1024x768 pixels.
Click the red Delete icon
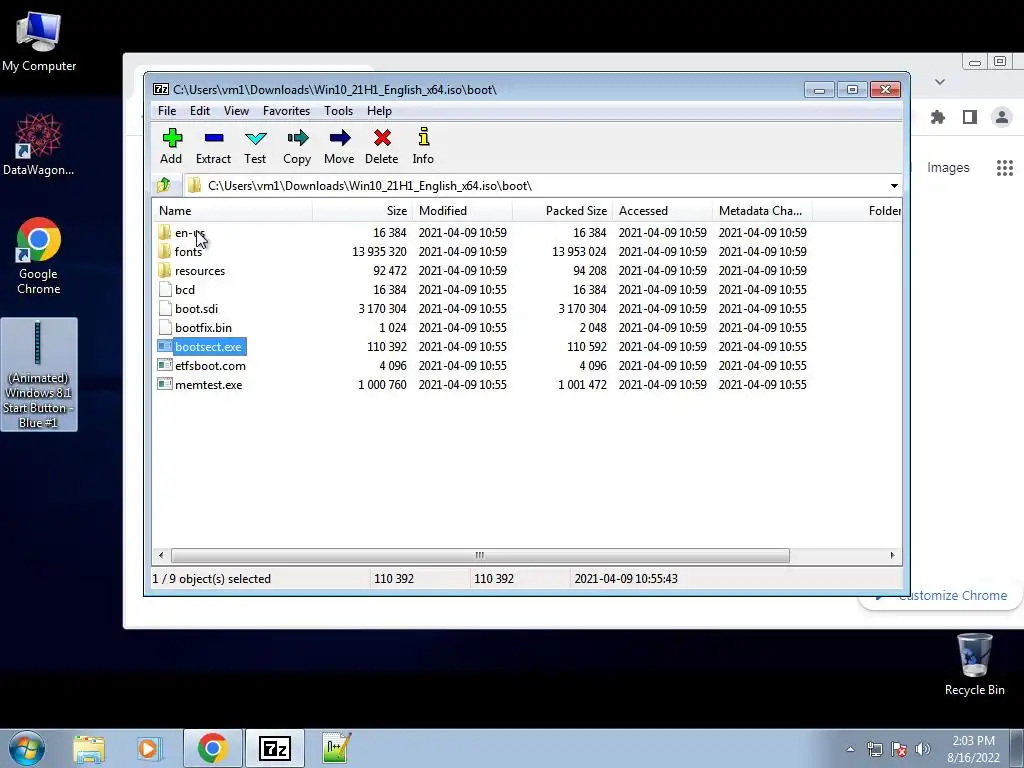tap(382, 138)
